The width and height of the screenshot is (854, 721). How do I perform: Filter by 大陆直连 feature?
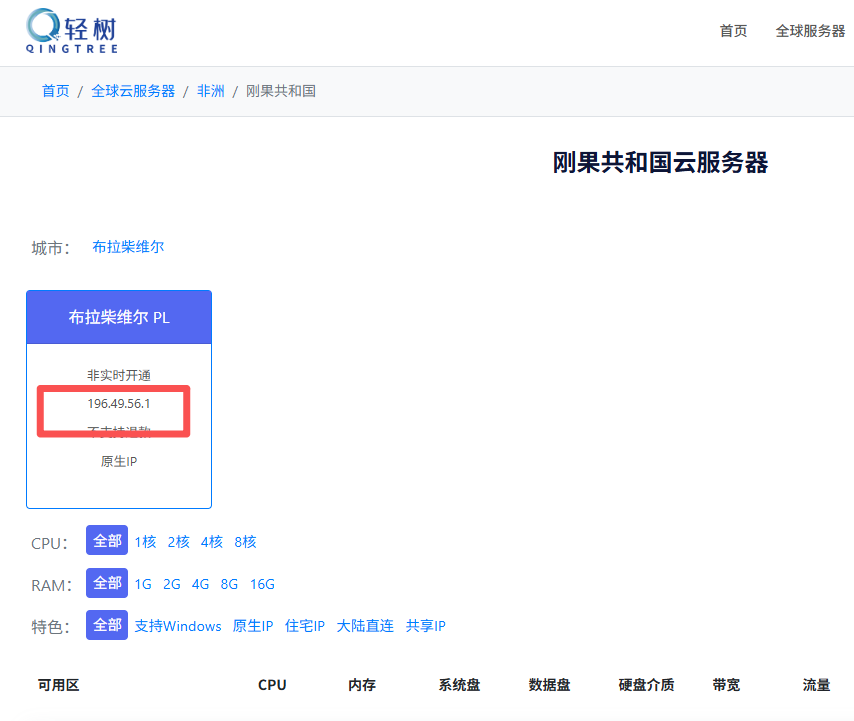pos(365,626)
